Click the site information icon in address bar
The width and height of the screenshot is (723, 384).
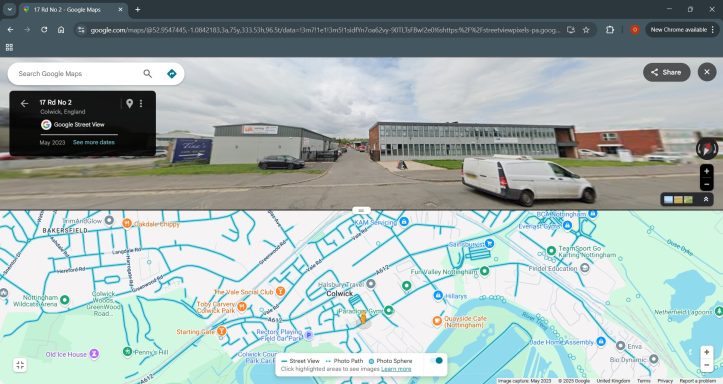click(81, 30)
